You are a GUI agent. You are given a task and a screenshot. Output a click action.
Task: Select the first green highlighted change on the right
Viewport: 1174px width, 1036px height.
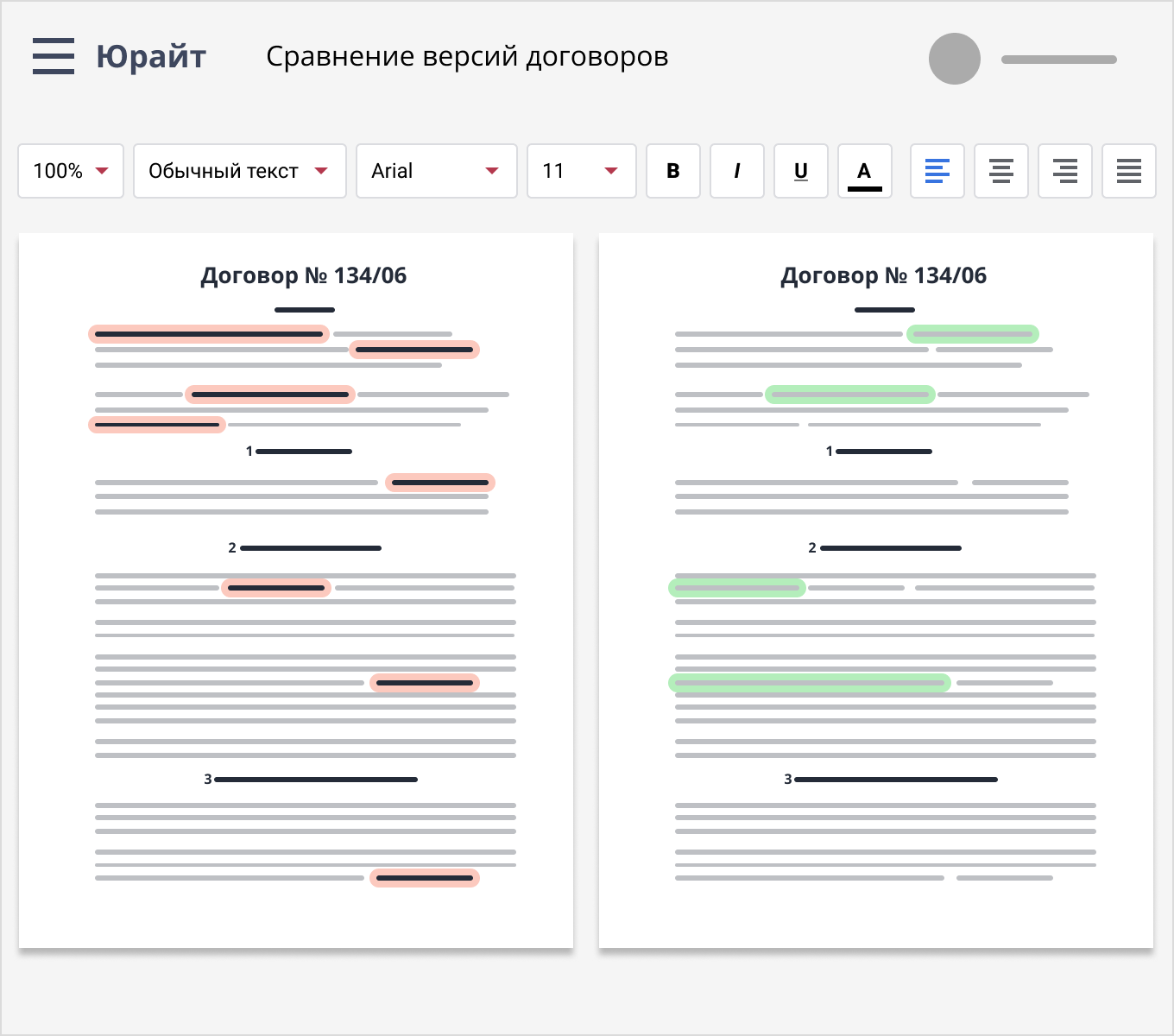pos(972,333)
